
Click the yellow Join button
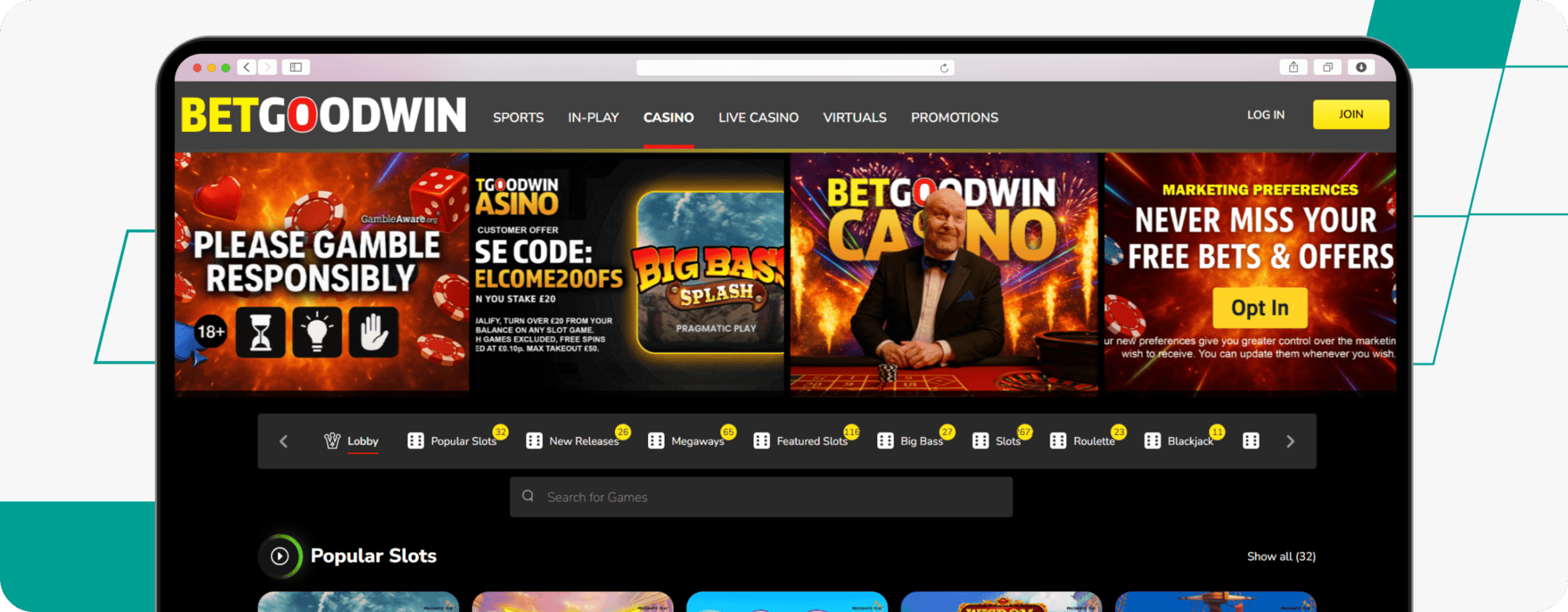[1351, 114]
